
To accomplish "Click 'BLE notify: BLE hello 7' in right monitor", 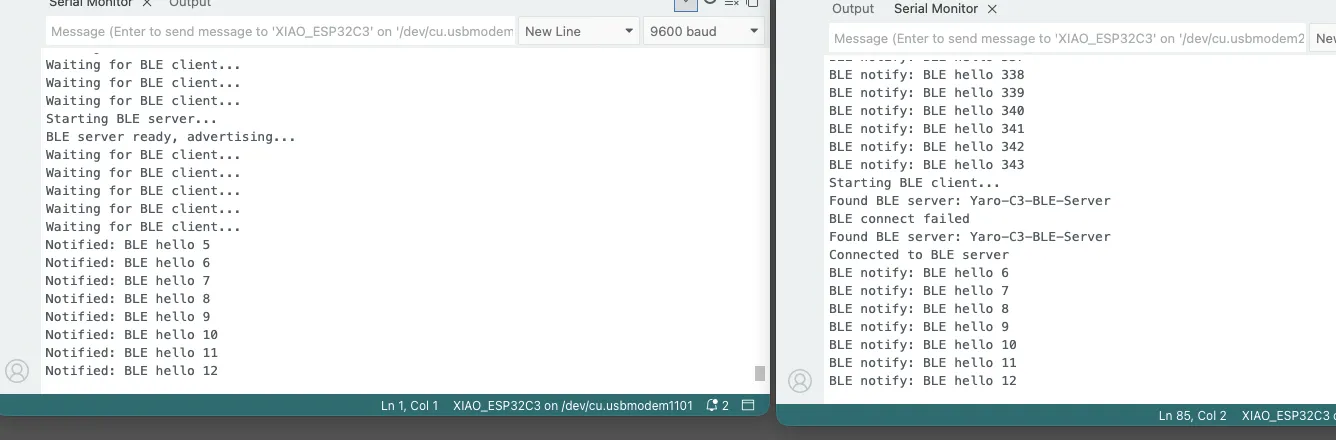I will (919, 291).
